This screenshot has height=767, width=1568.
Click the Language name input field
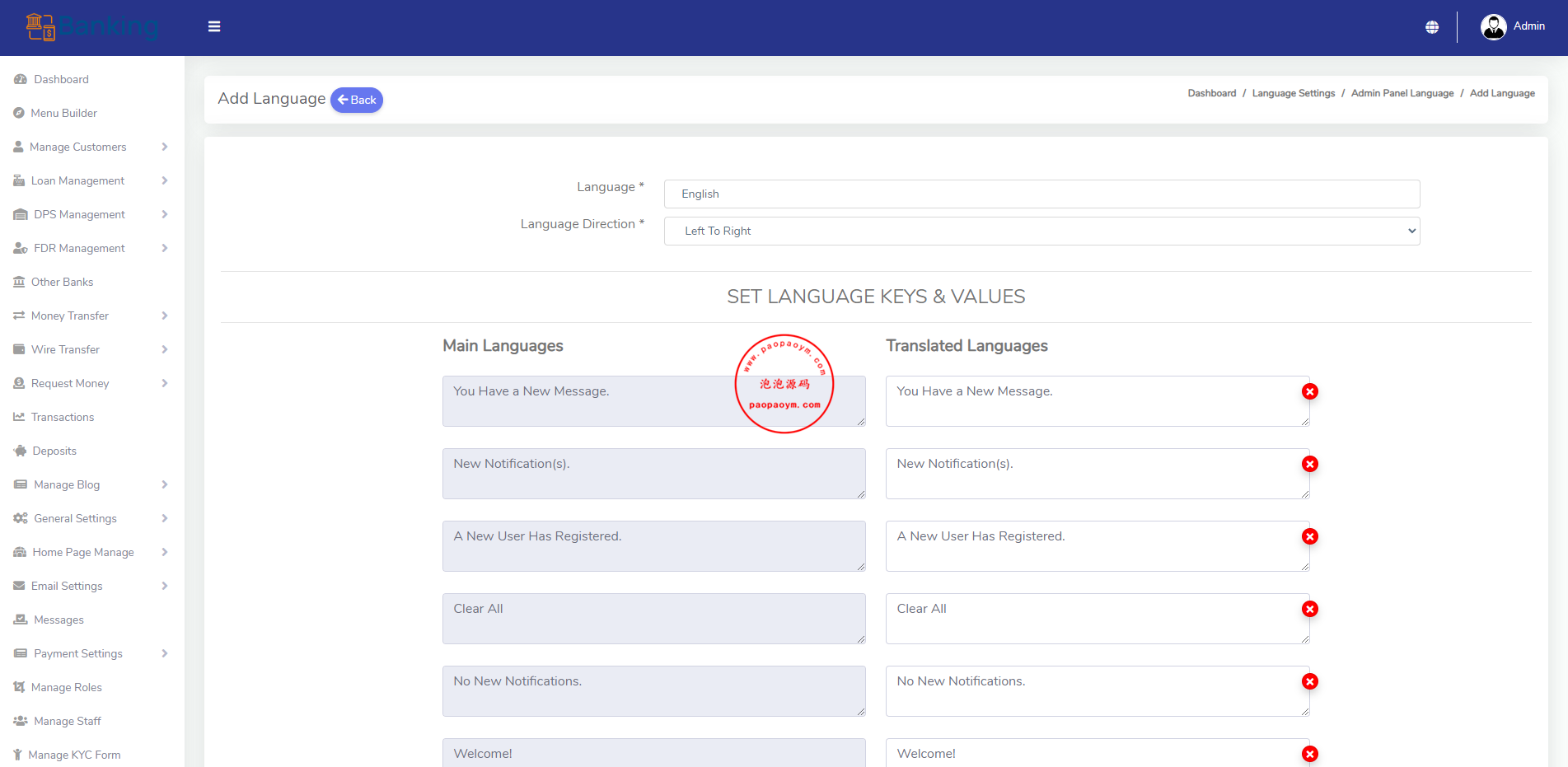[1041, 194]
